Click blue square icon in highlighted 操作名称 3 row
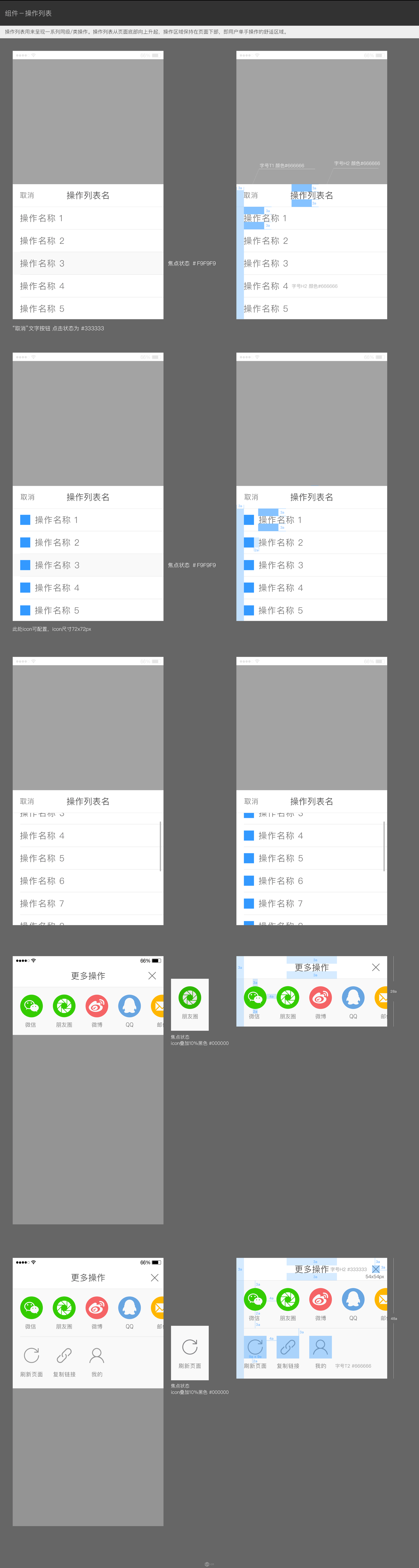This screenshot has width=419, height=1568. point(25,565)
